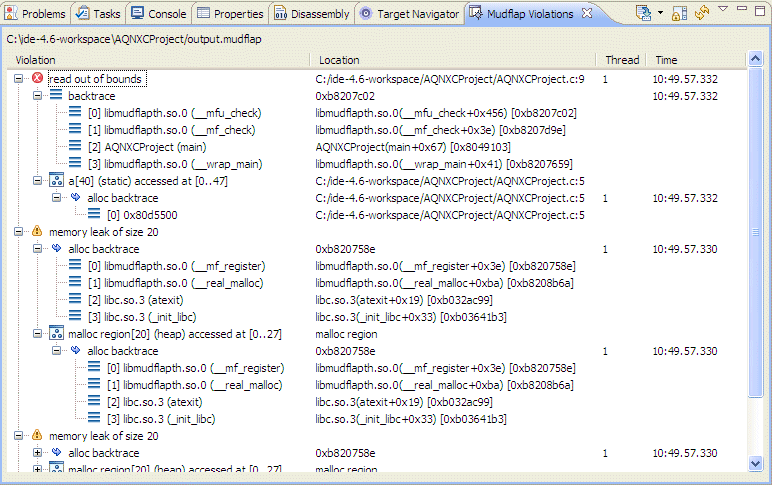
Task: Click the import Mudflap log icon
Action: click(x=645, y=14)
